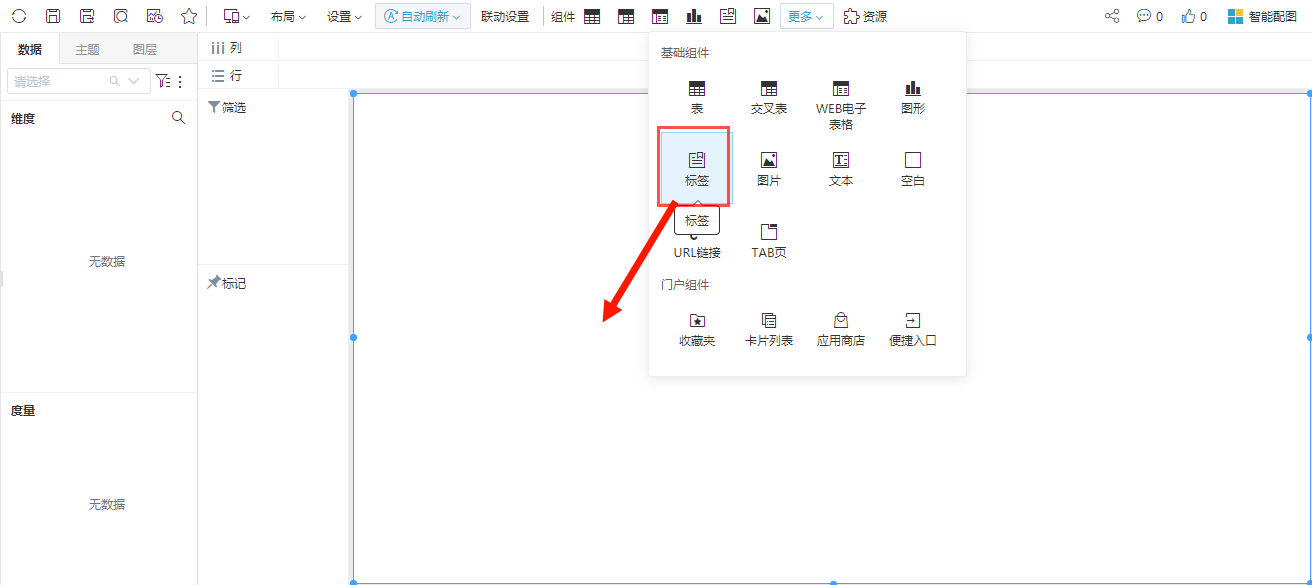Toggle the 更多 components dropdown
The height and width of the screenshot is (585, 1312).
tap(807, 16)
